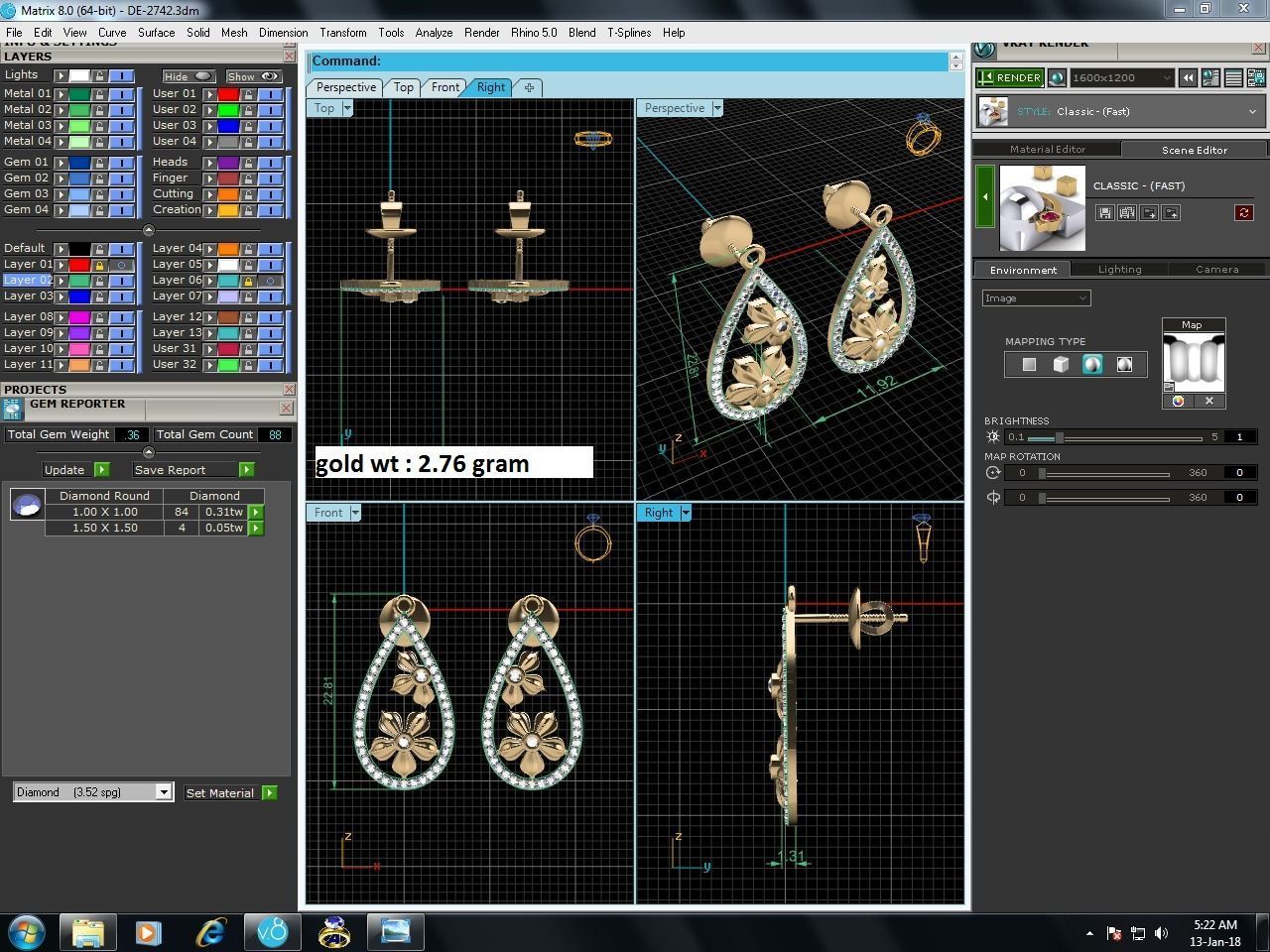1270x952 pixels.
Task: Open the Right viewport dropdown arrow
Action: [685, 513]
